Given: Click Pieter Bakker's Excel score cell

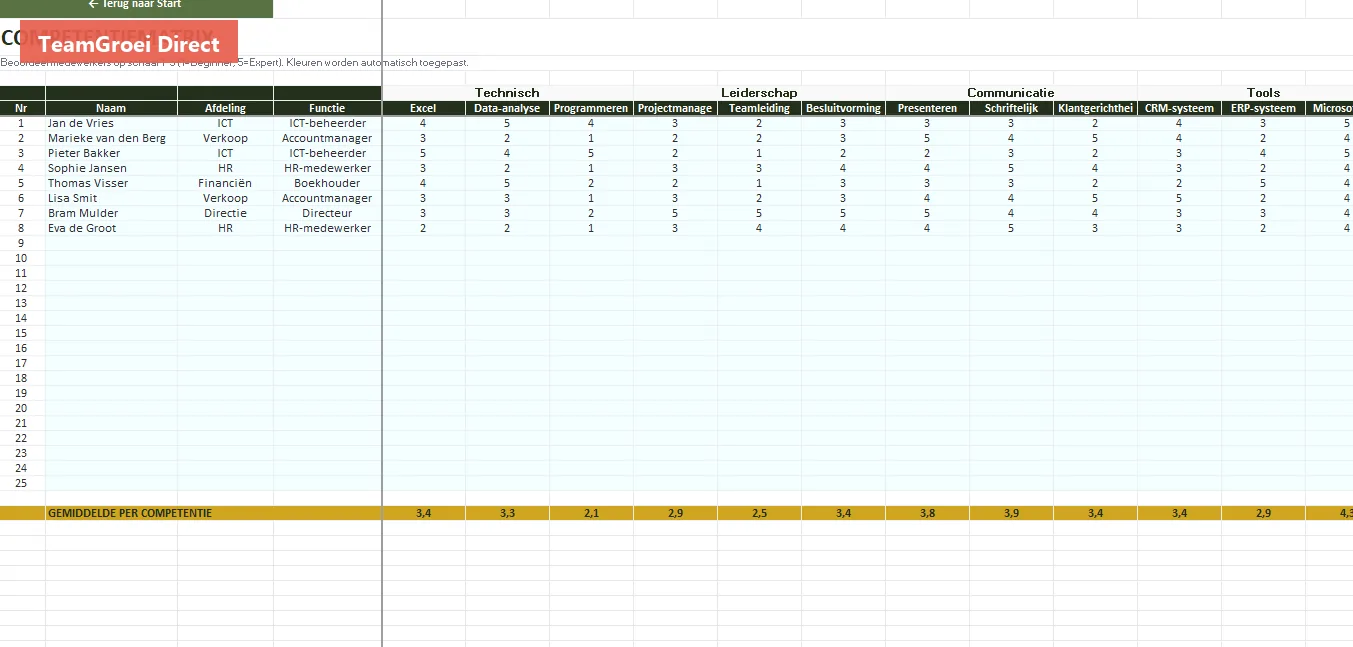Looking at the screenshot, I should (x=423, y=153).
